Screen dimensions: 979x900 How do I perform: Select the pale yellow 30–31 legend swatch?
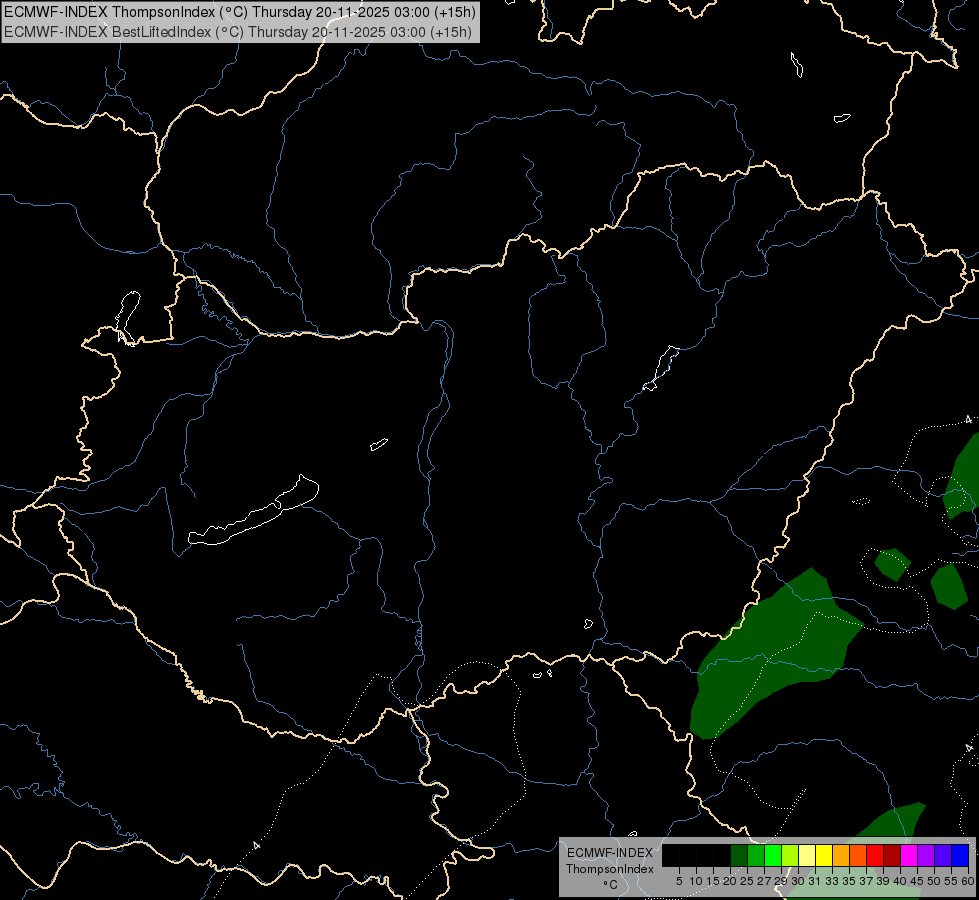coord(807,856)
